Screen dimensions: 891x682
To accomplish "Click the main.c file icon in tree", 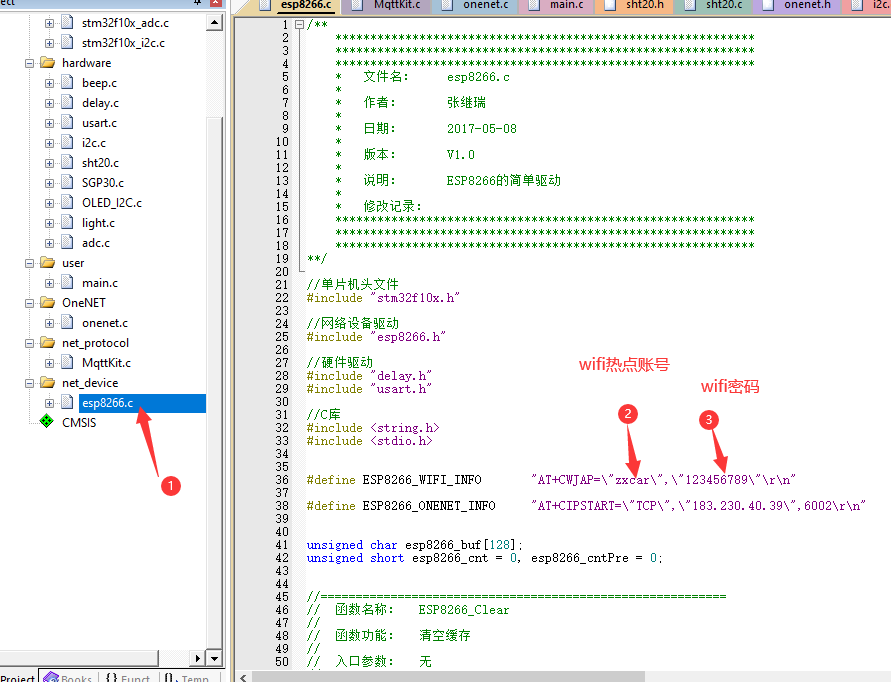I will (x=67, y=282).
